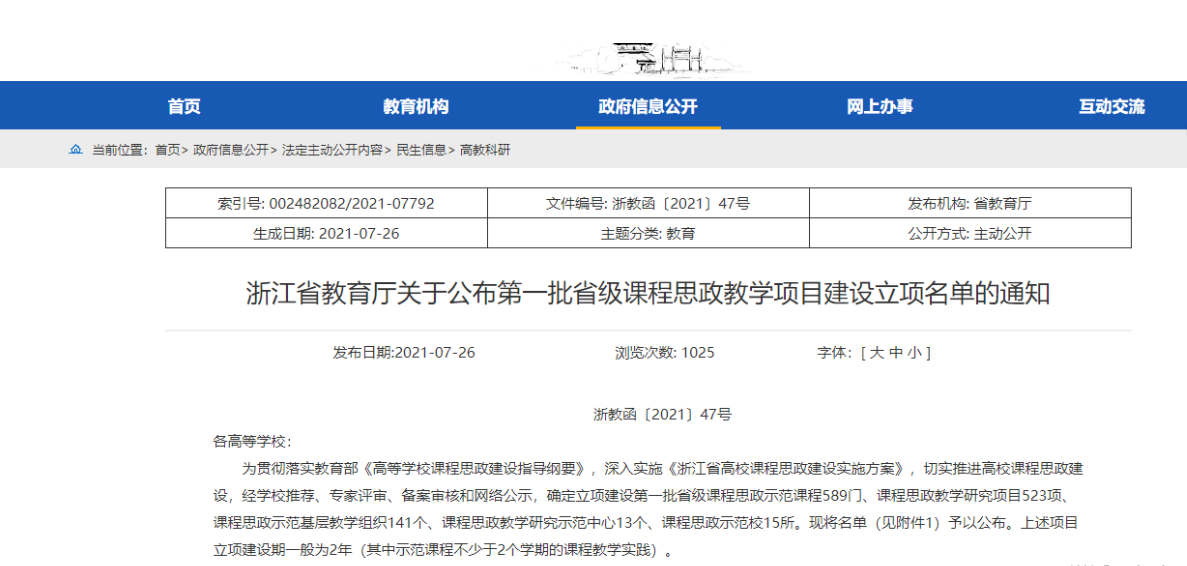
Task: Open 网上办事 from the navigation bar
Action: tap(880, 107)
